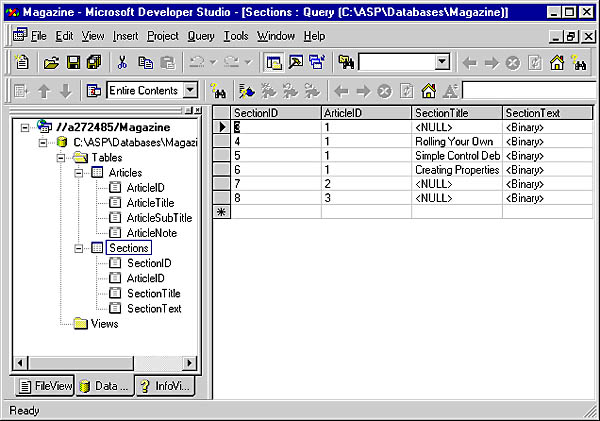Open the Query menu
The width and height of the screenshot is (600, 421).
201,36
